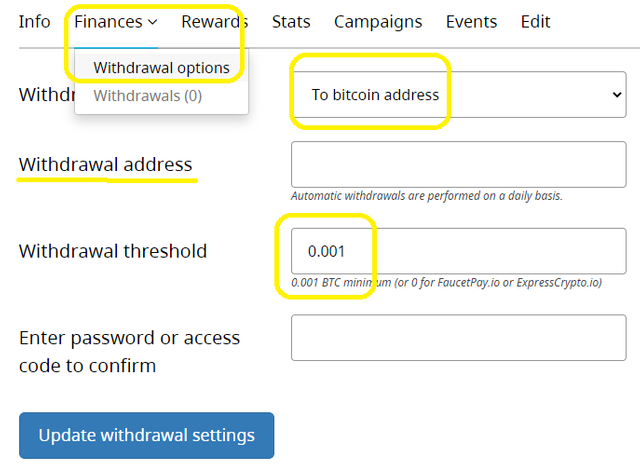Focus the Withdrawal address input field
This screenshot has width=640, height=466.
pos(458,164)
